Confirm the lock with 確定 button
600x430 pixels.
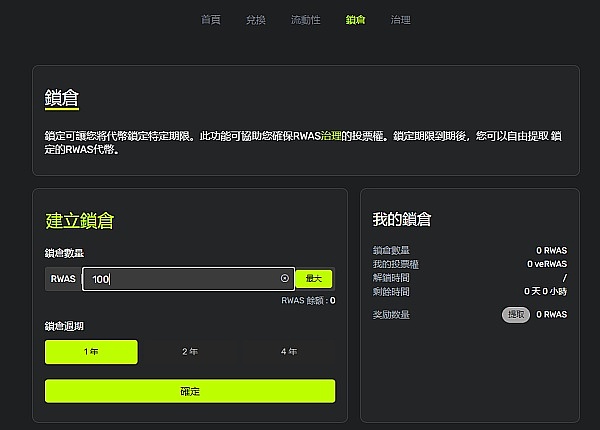[190, 391]
